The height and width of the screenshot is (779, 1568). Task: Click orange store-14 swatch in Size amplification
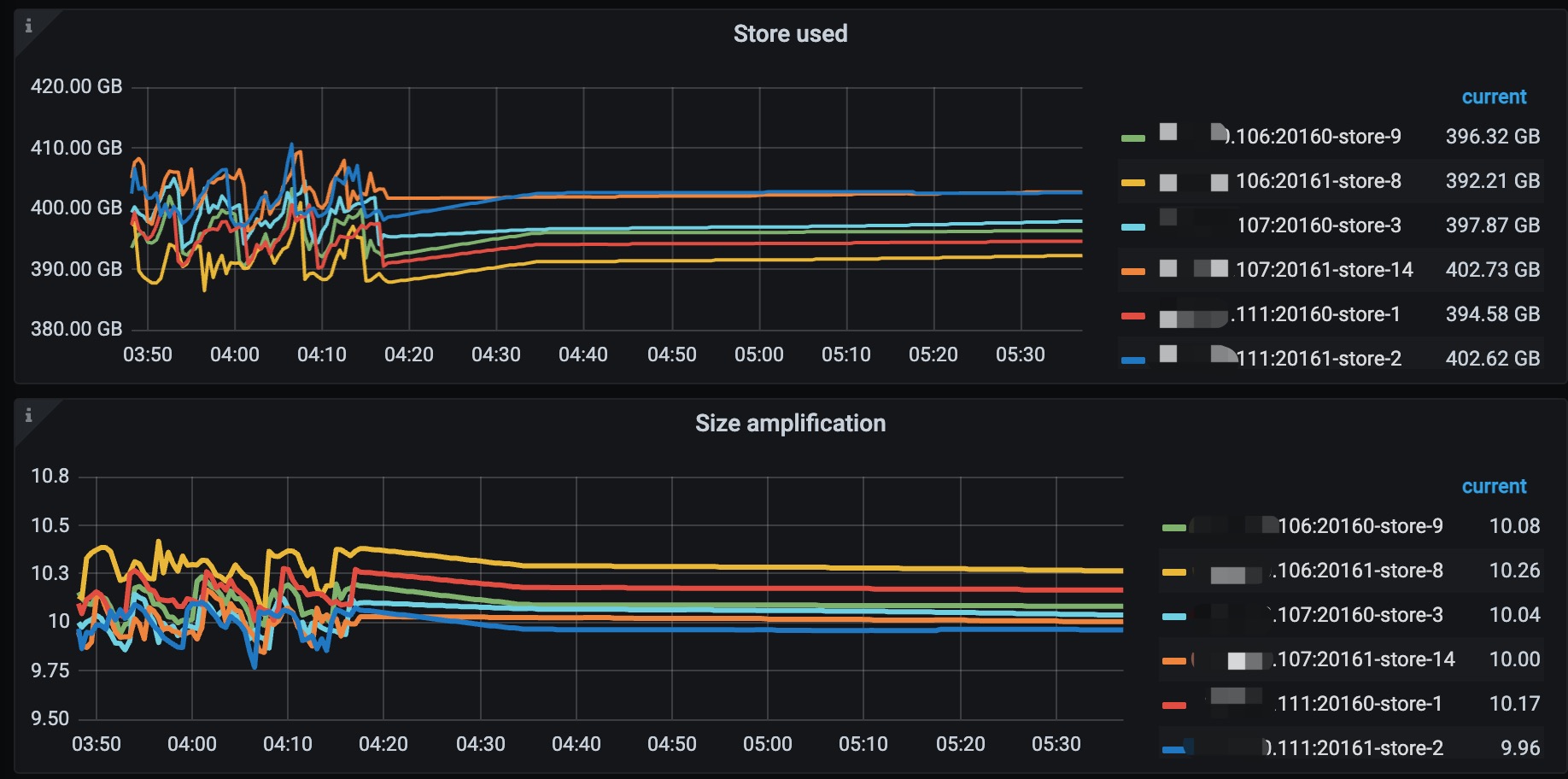tap(1173, 660)
